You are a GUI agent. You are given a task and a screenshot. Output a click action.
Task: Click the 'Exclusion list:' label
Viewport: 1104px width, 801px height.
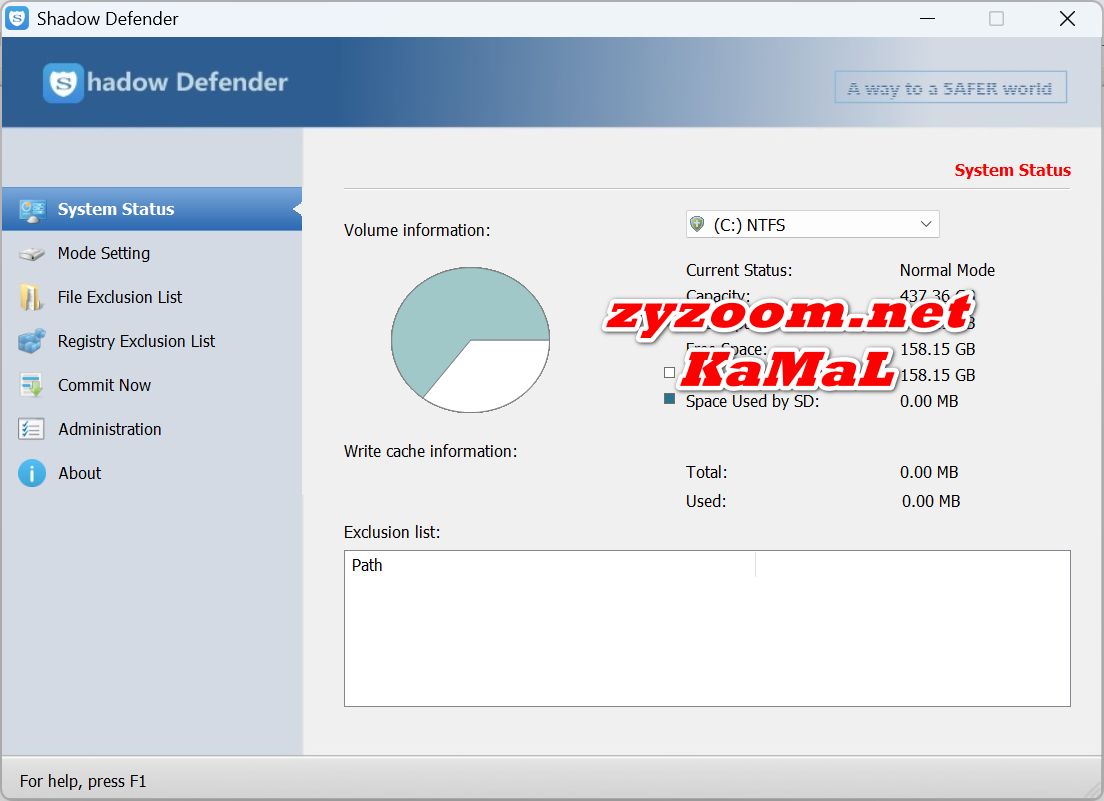(391, 532)
